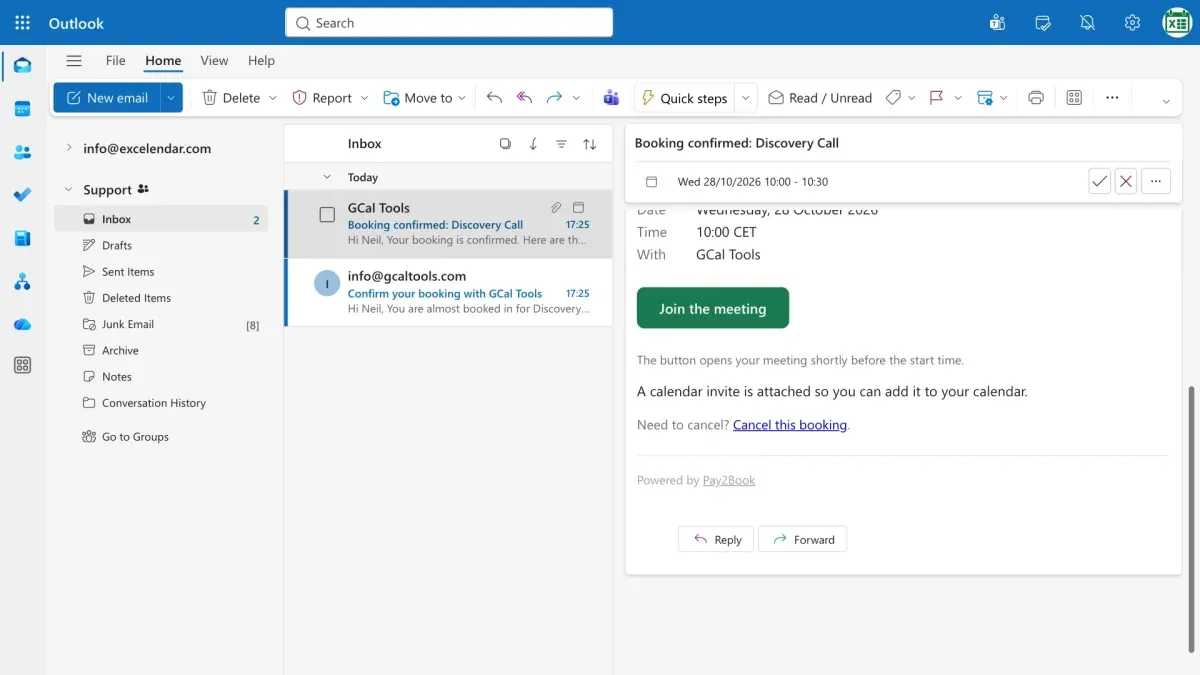Toggle Read / Unread status
This screenshot has height=675, width=1200.
coord(820,98)
